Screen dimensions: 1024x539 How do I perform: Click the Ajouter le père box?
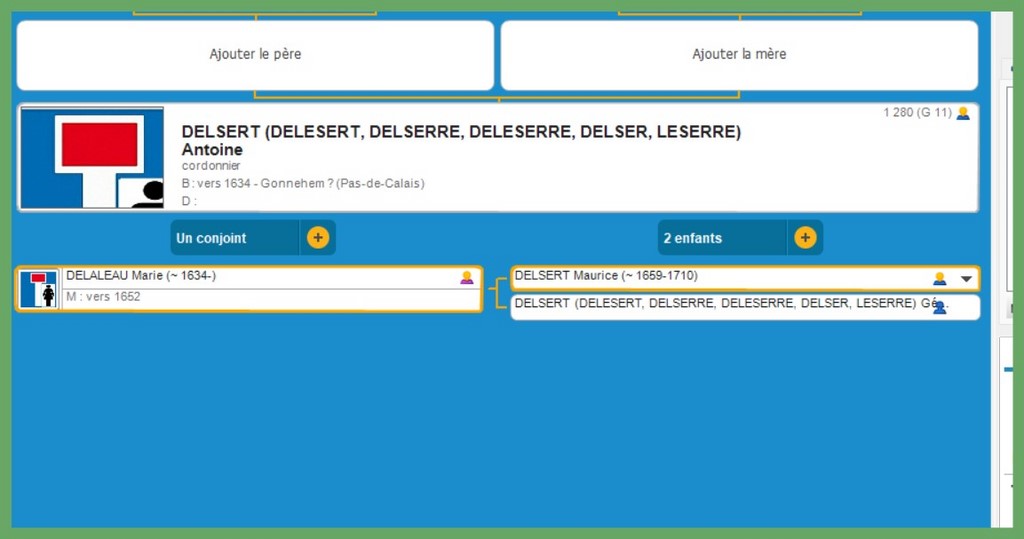coord(255,55)
